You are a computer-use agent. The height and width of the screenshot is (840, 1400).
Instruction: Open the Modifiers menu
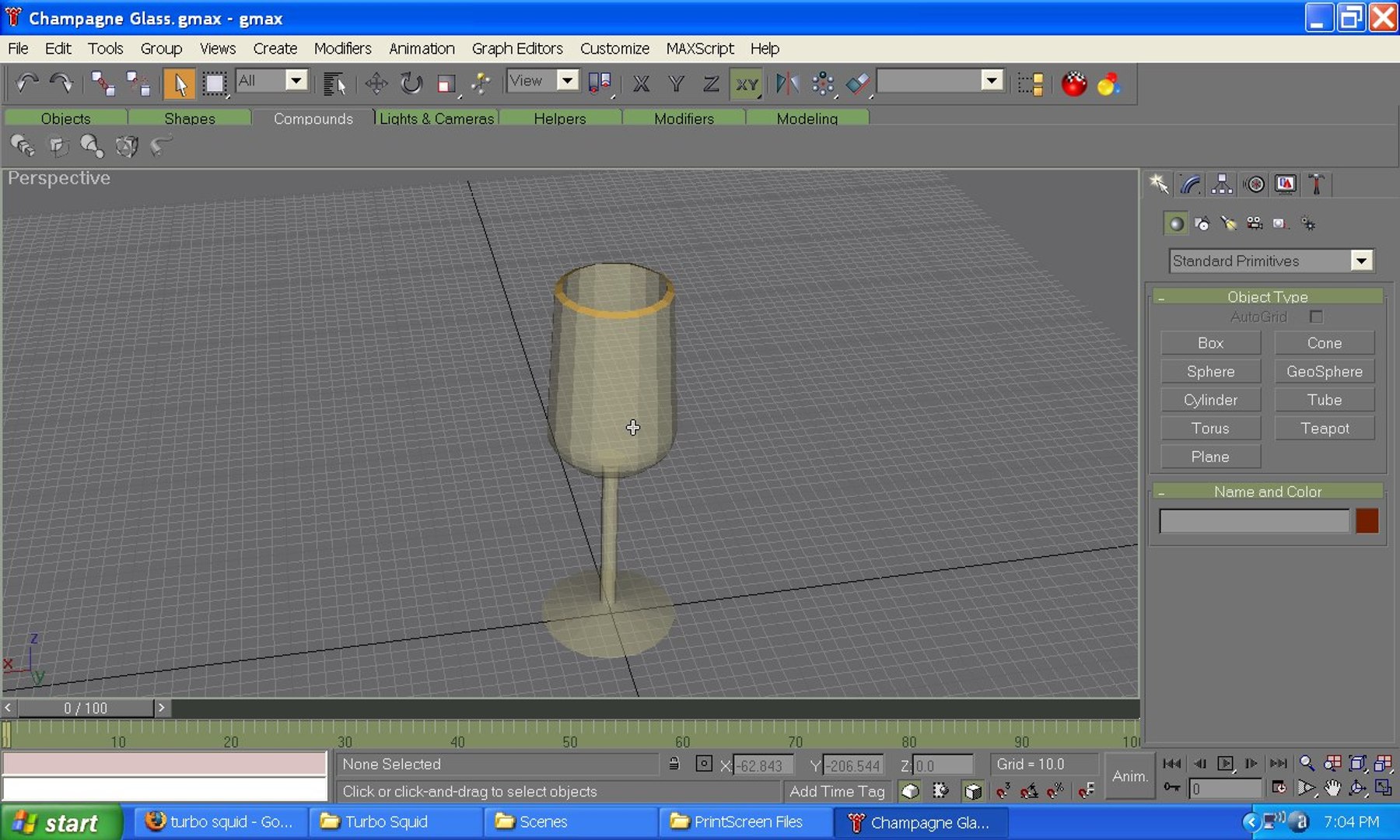click(342, 48)
